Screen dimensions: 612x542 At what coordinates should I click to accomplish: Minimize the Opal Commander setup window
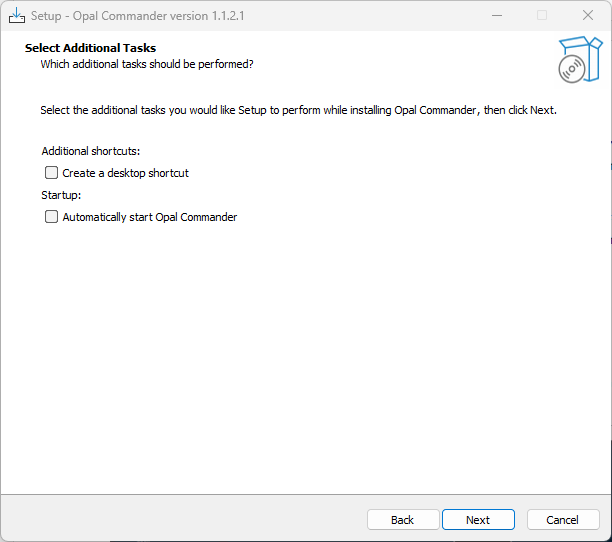point(497,16)
